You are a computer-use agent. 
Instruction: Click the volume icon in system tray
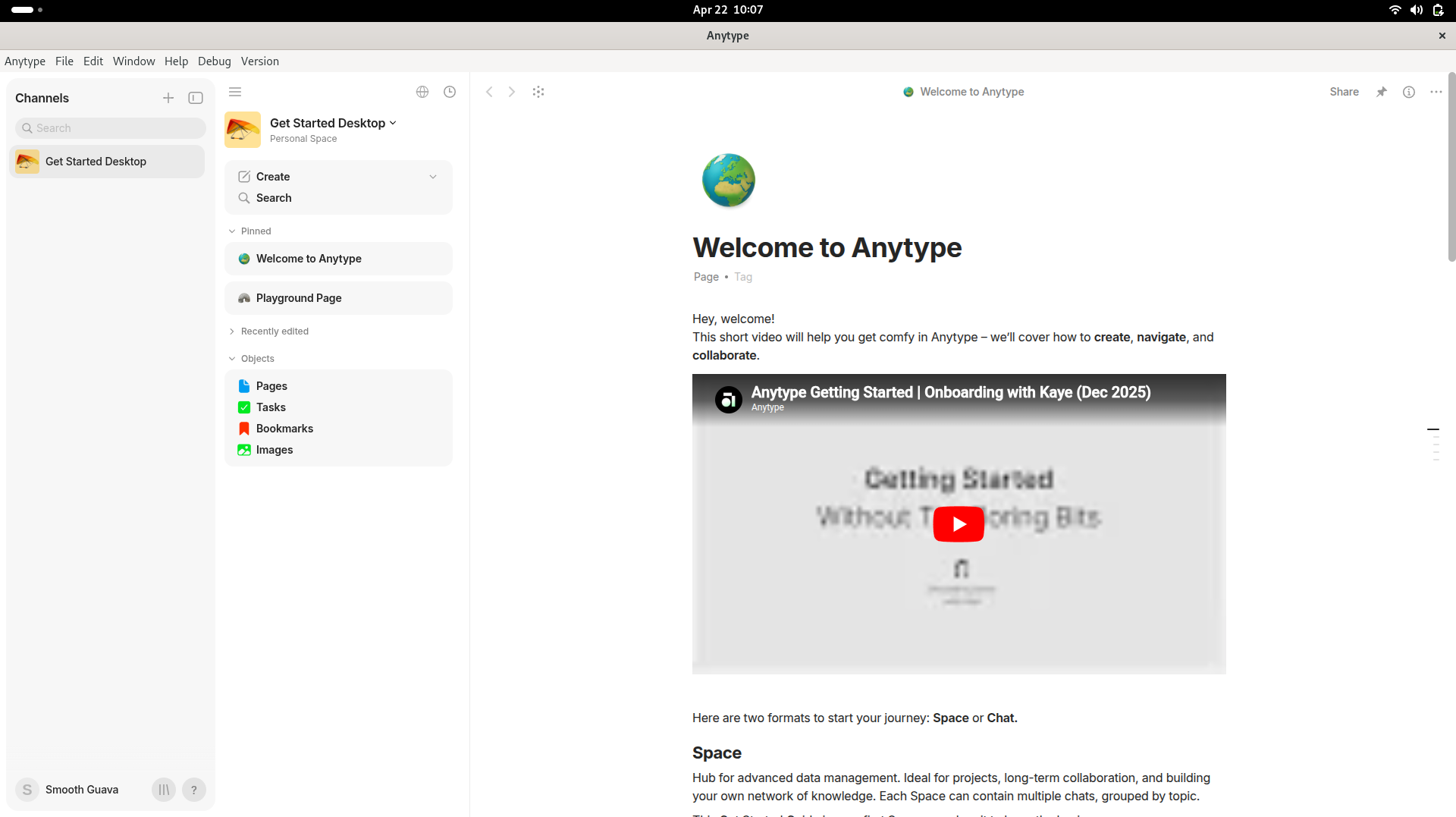(x=1417, y=10)
